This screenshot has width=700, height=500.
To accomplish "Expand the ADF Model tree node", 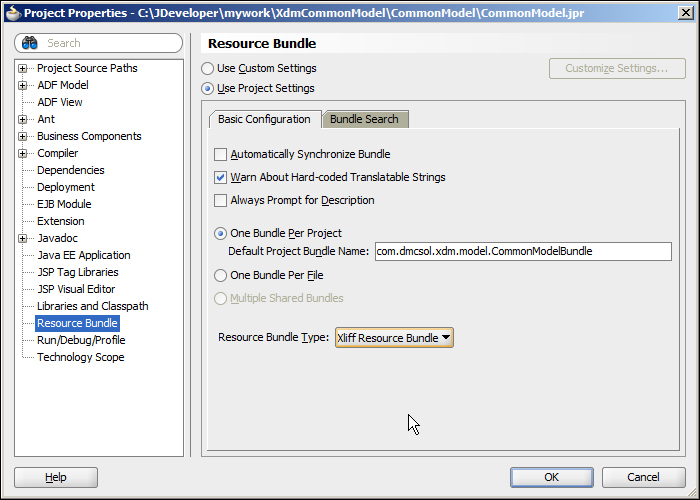I will [22, 85].
